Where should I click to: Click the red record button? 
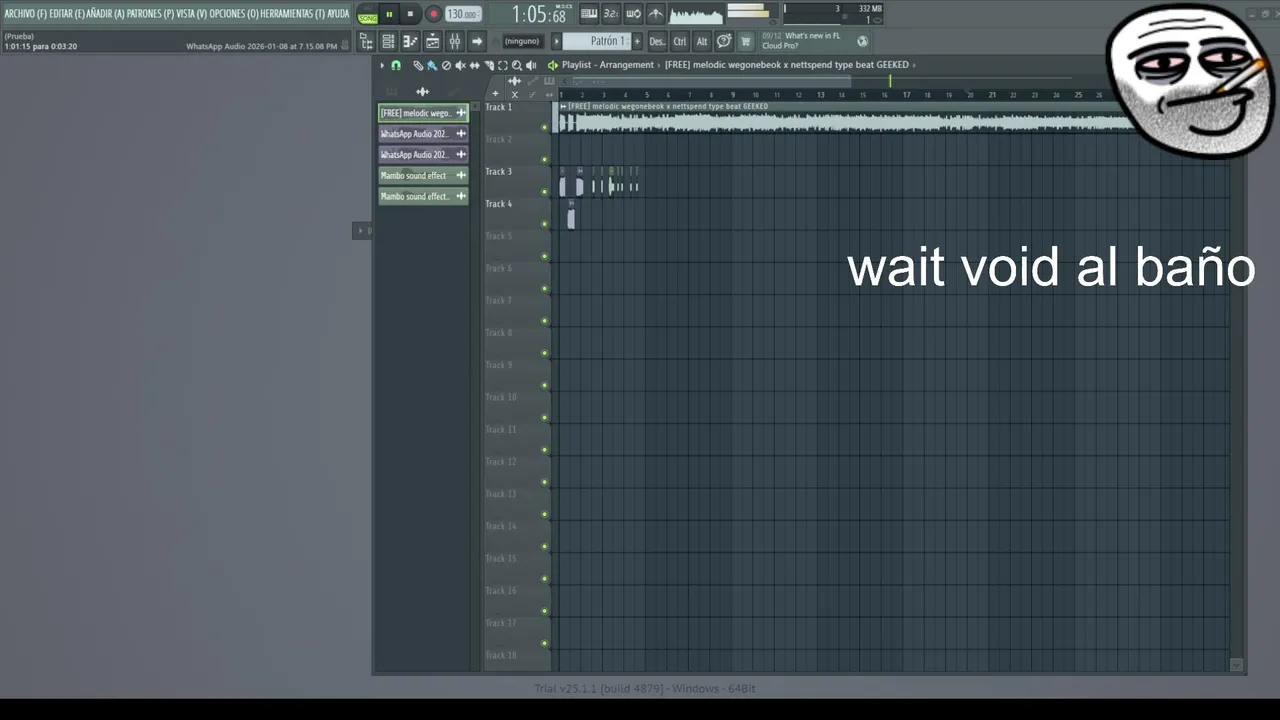point(433,15)
